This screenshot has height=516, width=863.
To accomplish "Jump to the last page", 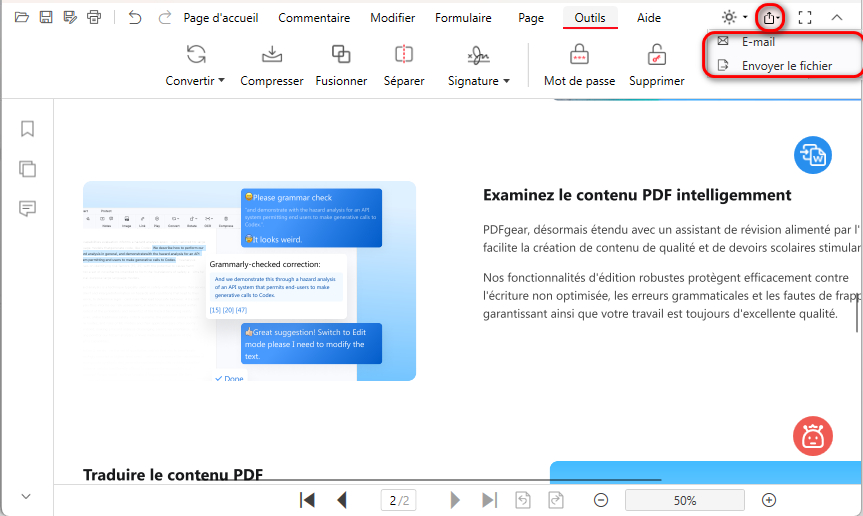I will coord(489,500).
